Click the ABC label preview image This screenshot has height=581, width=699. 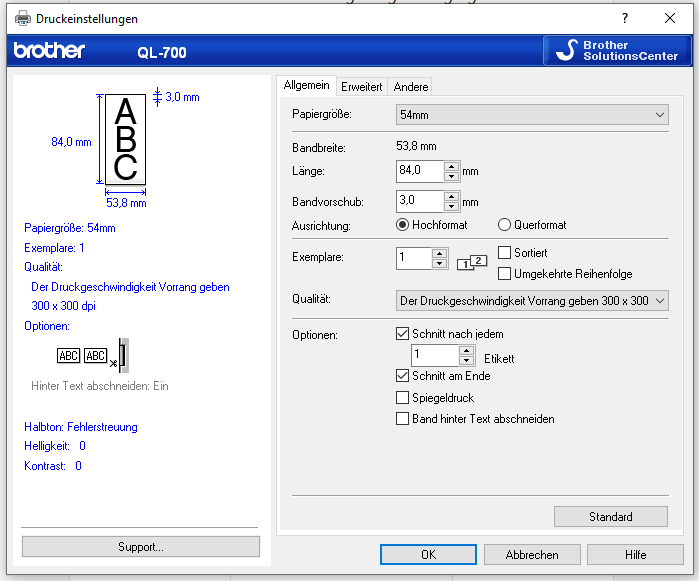pyautogui.click(x=125, y=139)
